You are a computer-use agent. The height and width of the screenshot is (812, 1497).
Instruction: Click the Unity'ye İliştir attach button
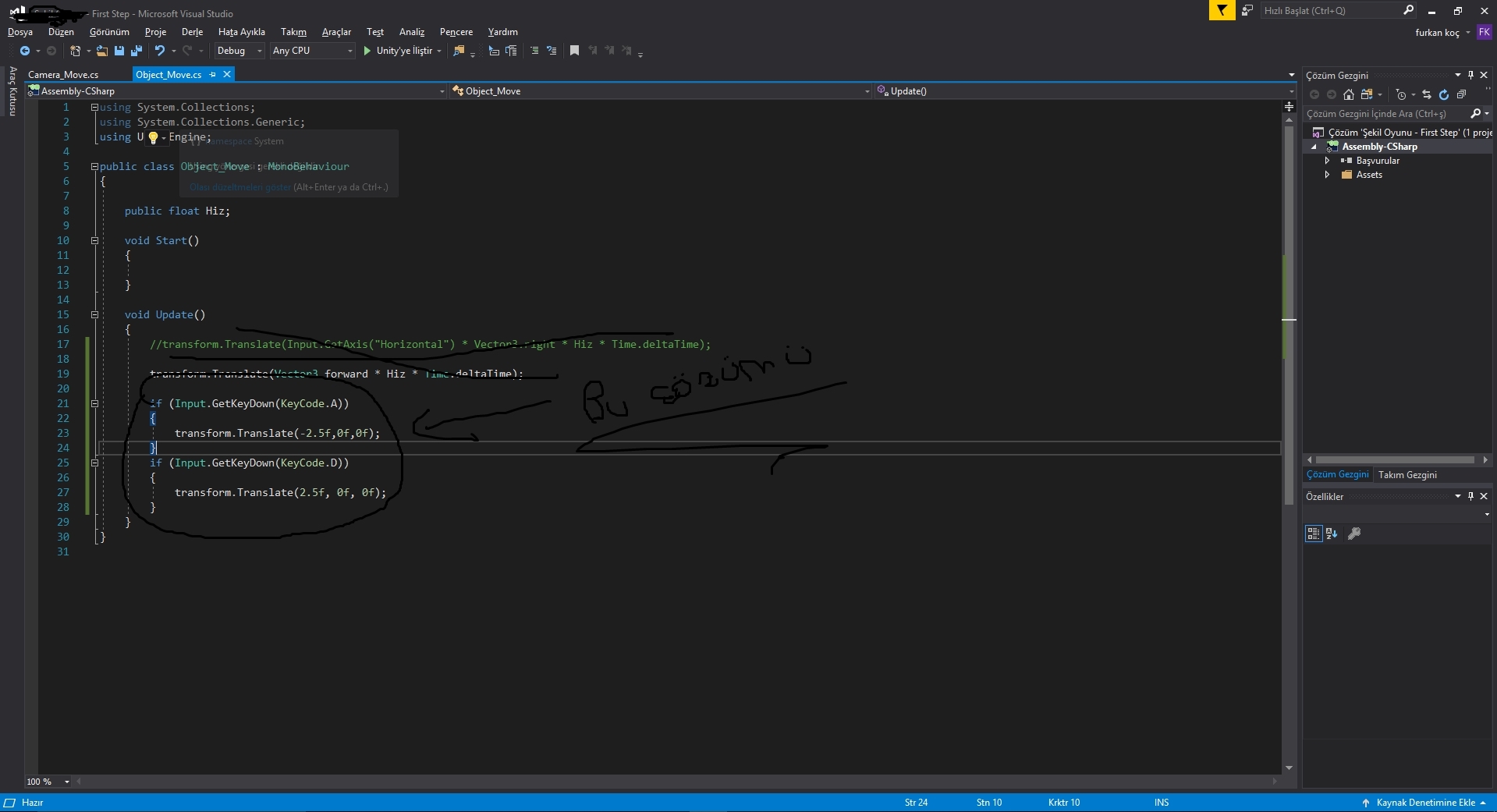(403, 51)
